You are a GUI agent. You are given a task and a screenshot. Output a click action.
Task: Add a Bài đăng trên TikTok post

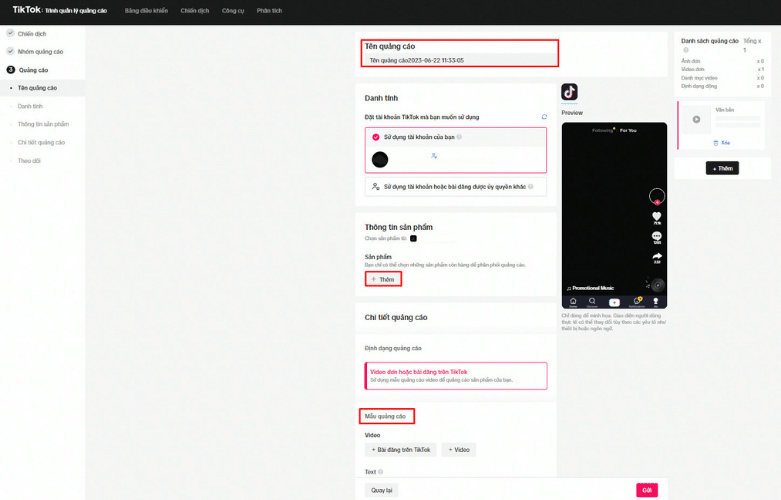[400, 450]
